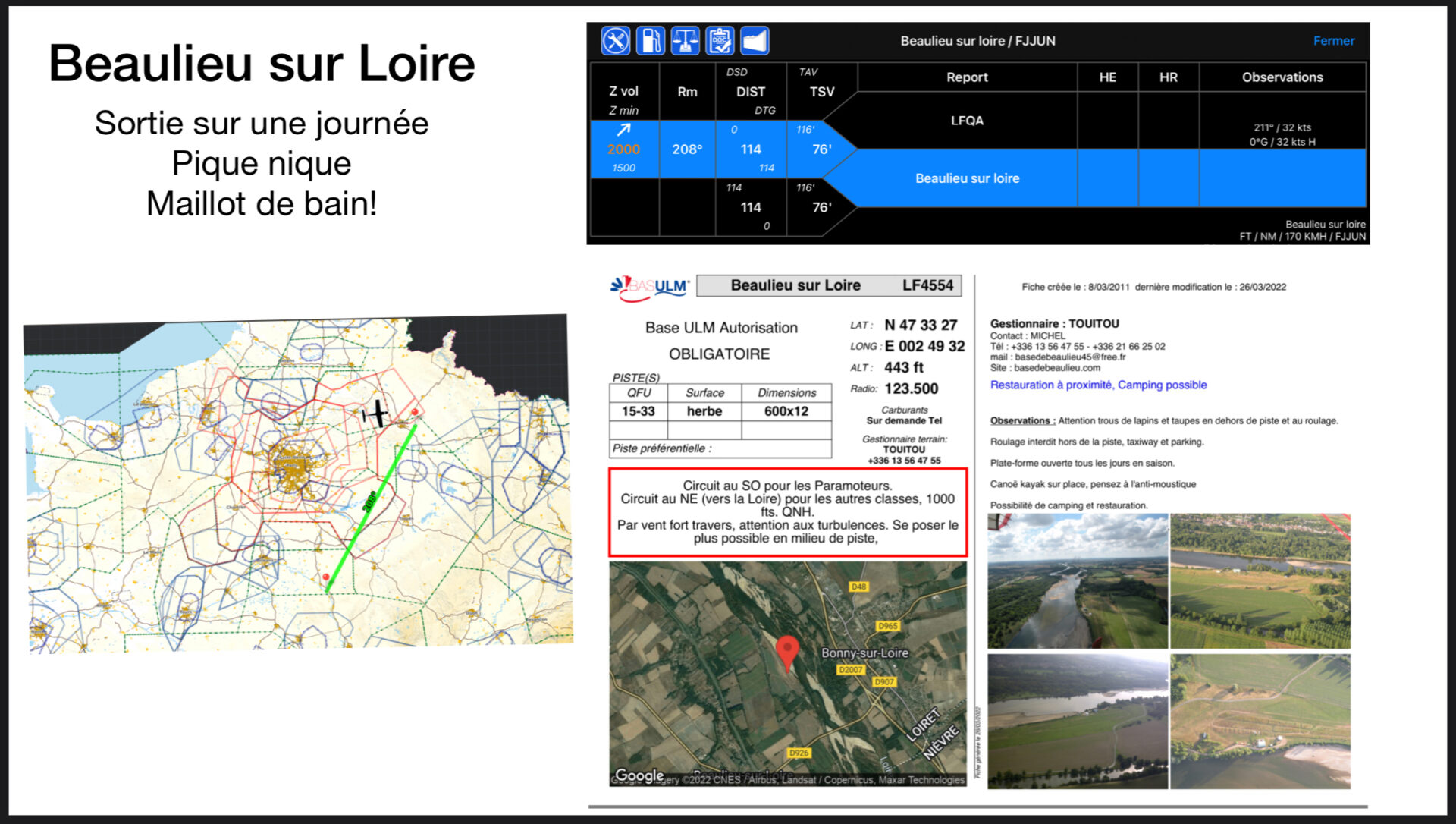Image resolution: width=1456 pixels, height=824 pixels.
Task: Click the climb arrow in the Z vol cell
Action: [x=623, y=130]
